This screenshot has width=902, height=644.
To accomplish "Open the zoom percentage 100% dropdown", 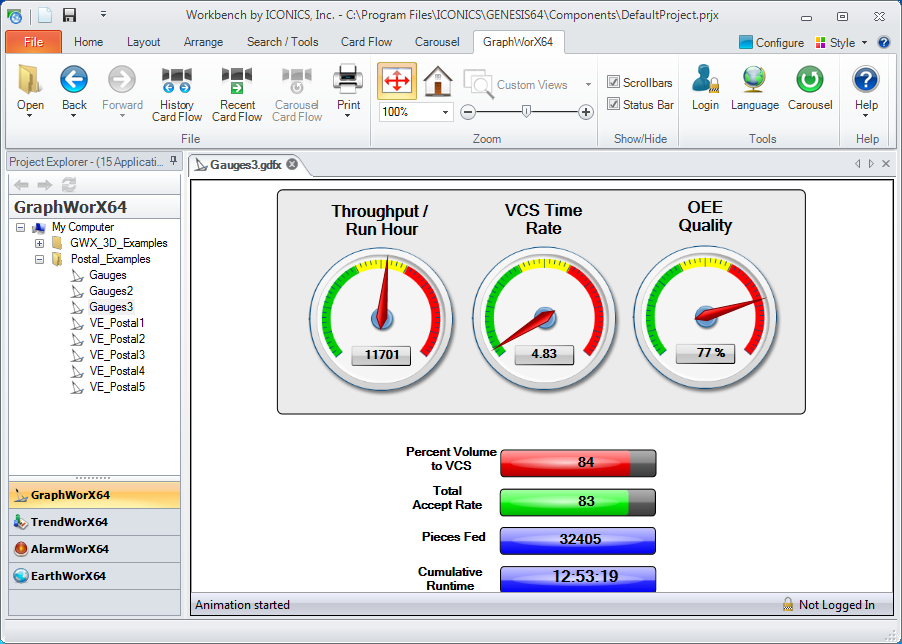I will click(445, 112).
